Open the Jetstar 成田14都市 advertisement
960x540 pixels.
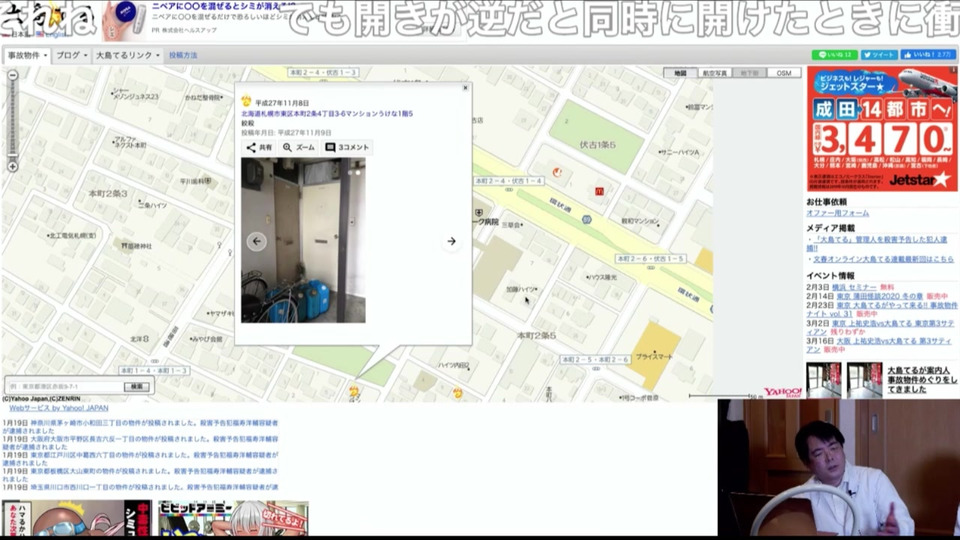tap(882, 129)
